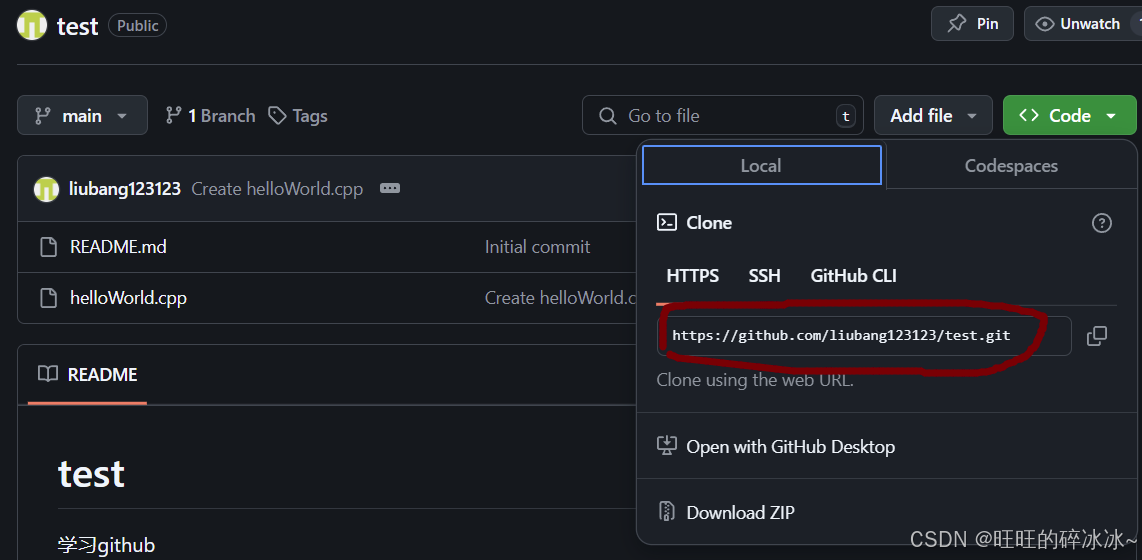The image size is (1142, 560).
Task: Select the README tab
Action: [87, 374]
